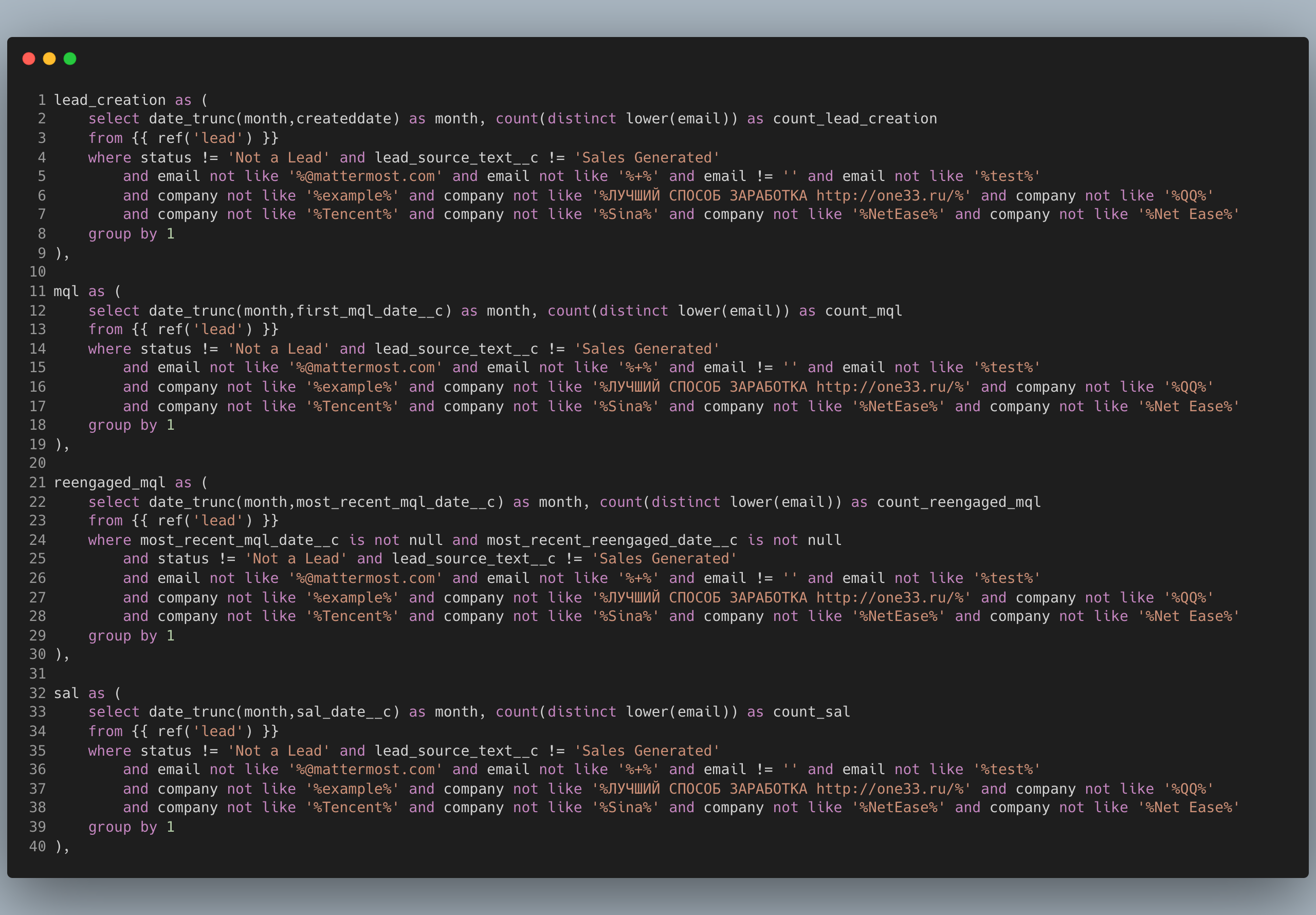Image resolution: width=1316 pixels, height=915 pixels.
Task: Click 'count_reengaged_mql' alias on line 22
Action: 958,502
